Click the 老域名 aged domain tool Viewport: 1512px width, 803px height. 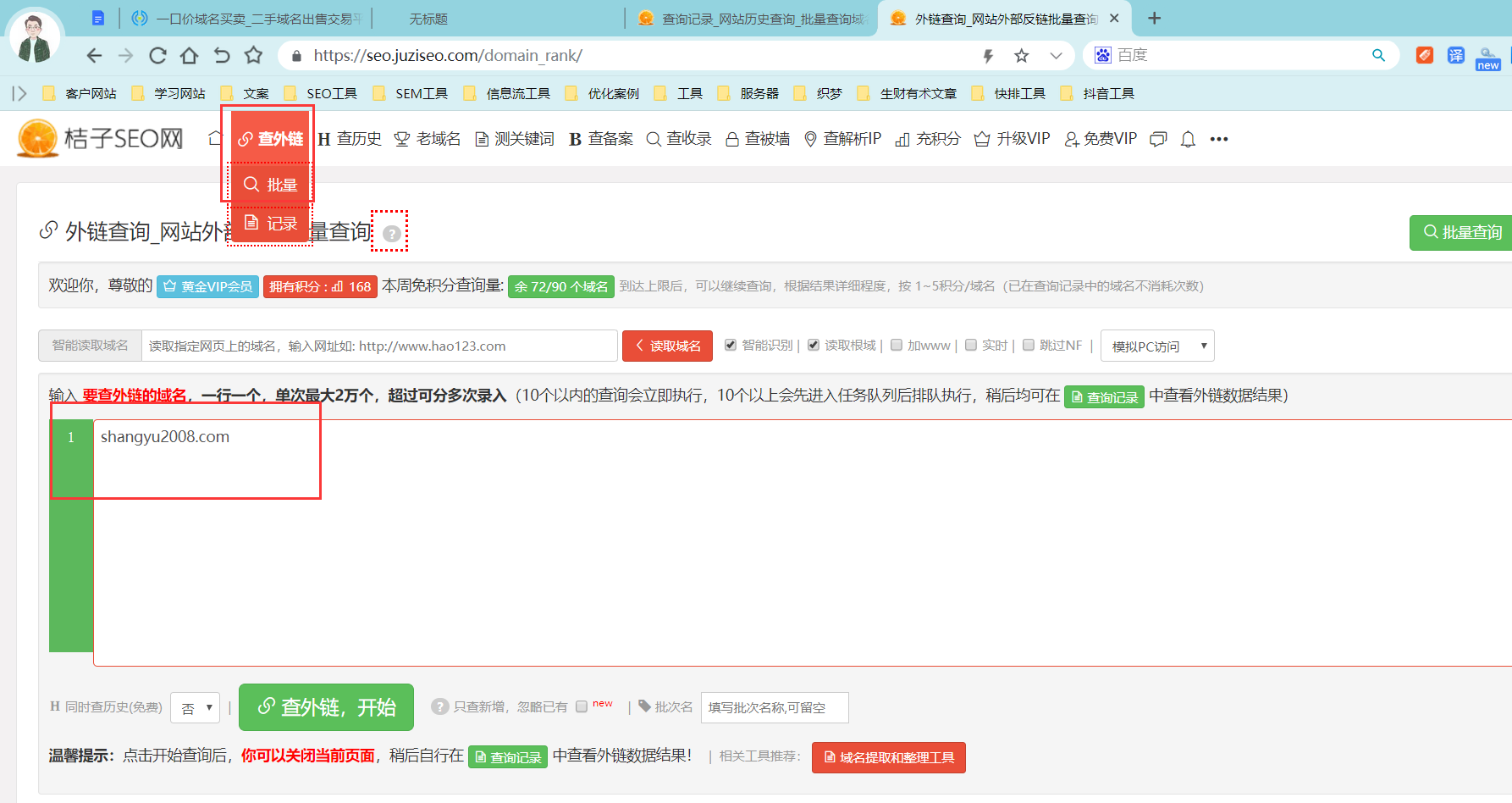coord(428,138)
